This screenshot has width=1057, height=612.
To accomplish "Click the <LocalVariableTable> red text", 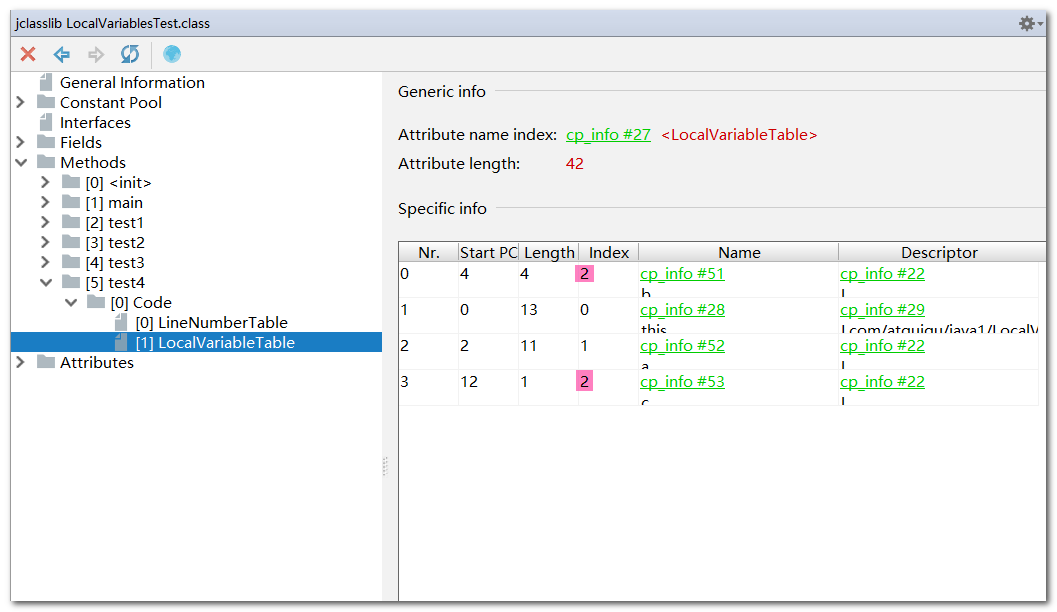I will [739, 135].
